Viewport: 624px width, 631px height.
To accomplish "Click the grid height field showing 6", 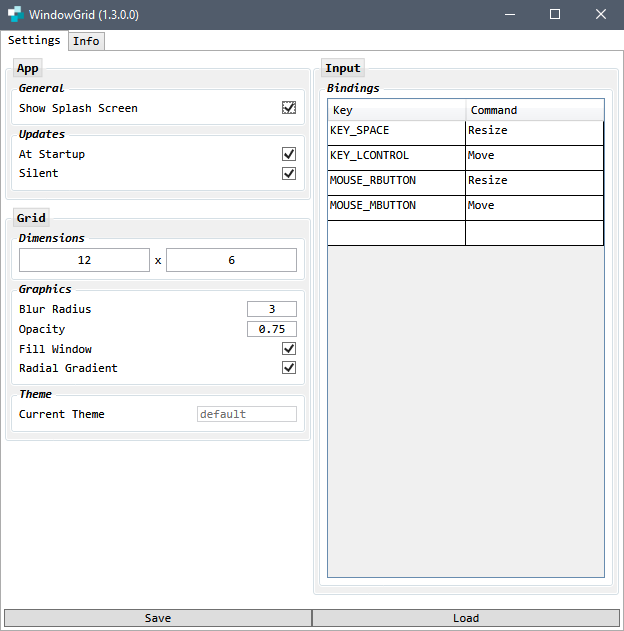I will tap(231, 260).
